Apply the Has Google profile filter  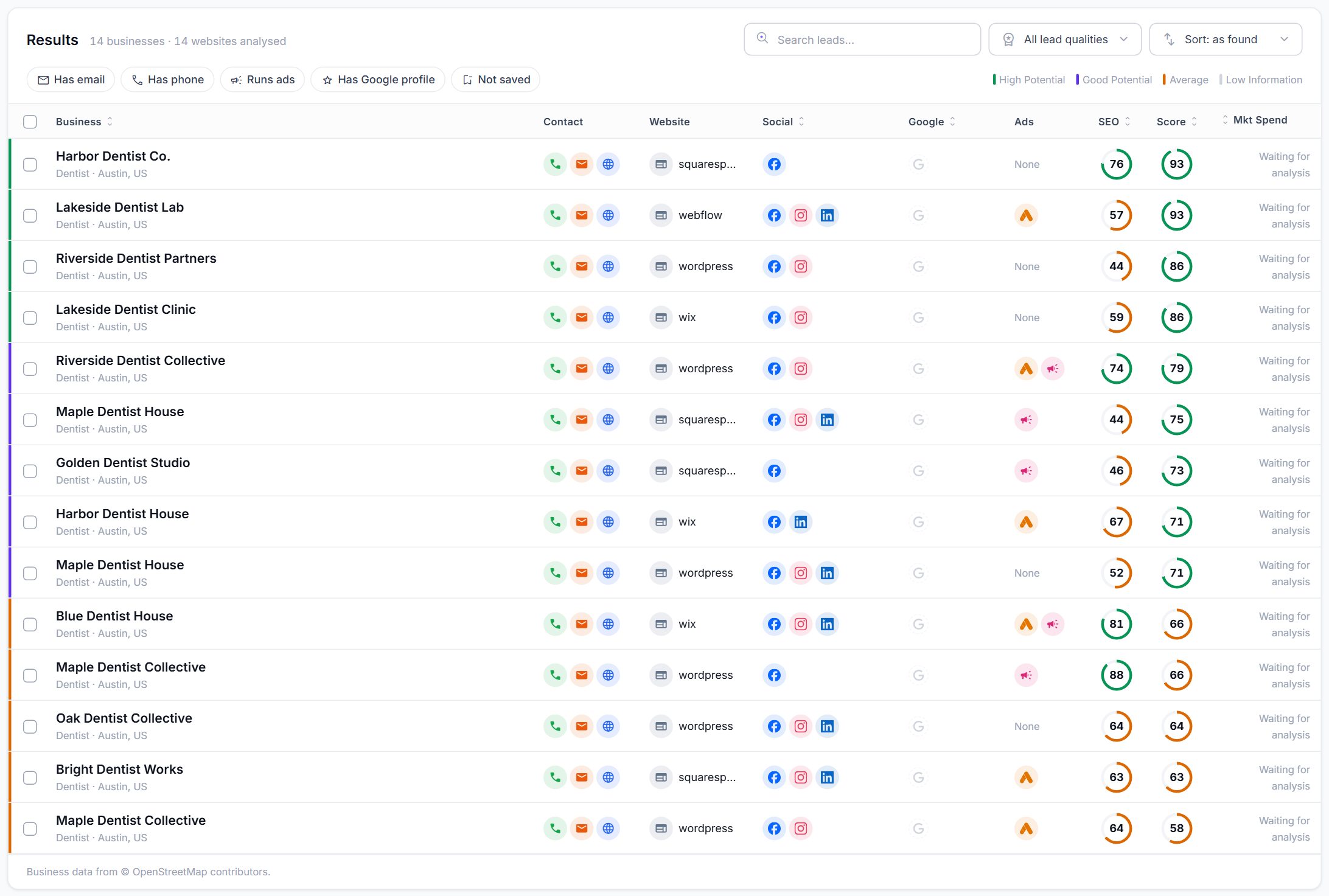tap(378, 80)
